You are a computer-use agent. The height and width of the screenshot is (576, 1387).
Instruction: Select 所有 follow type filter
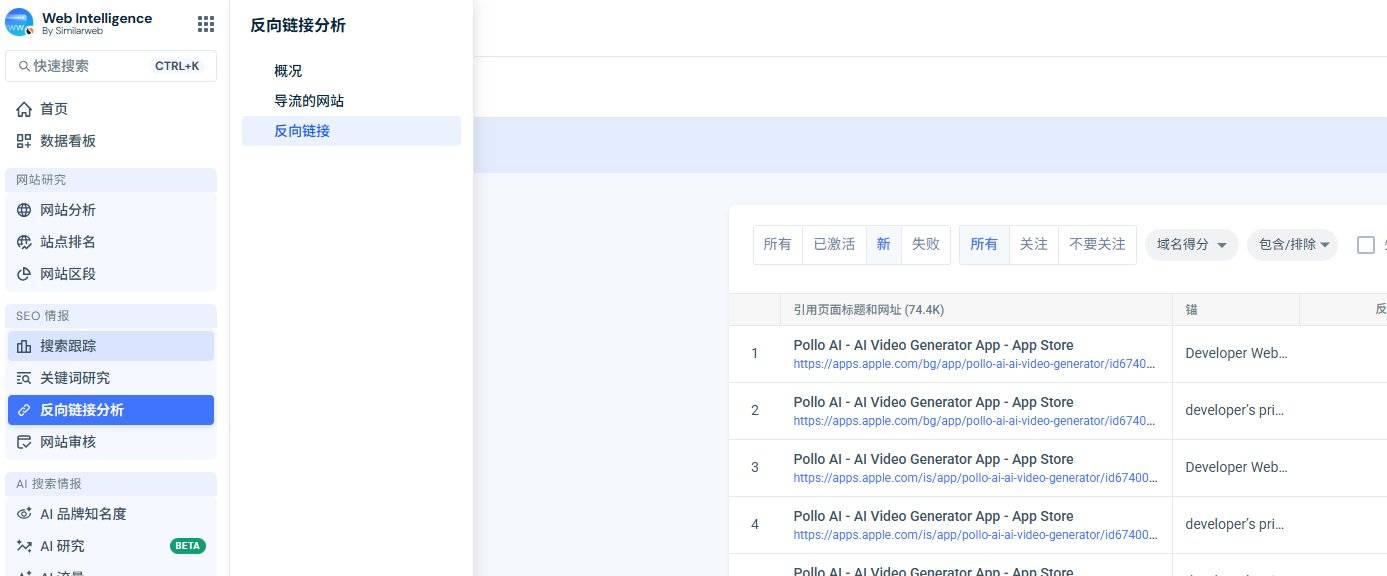984,244
